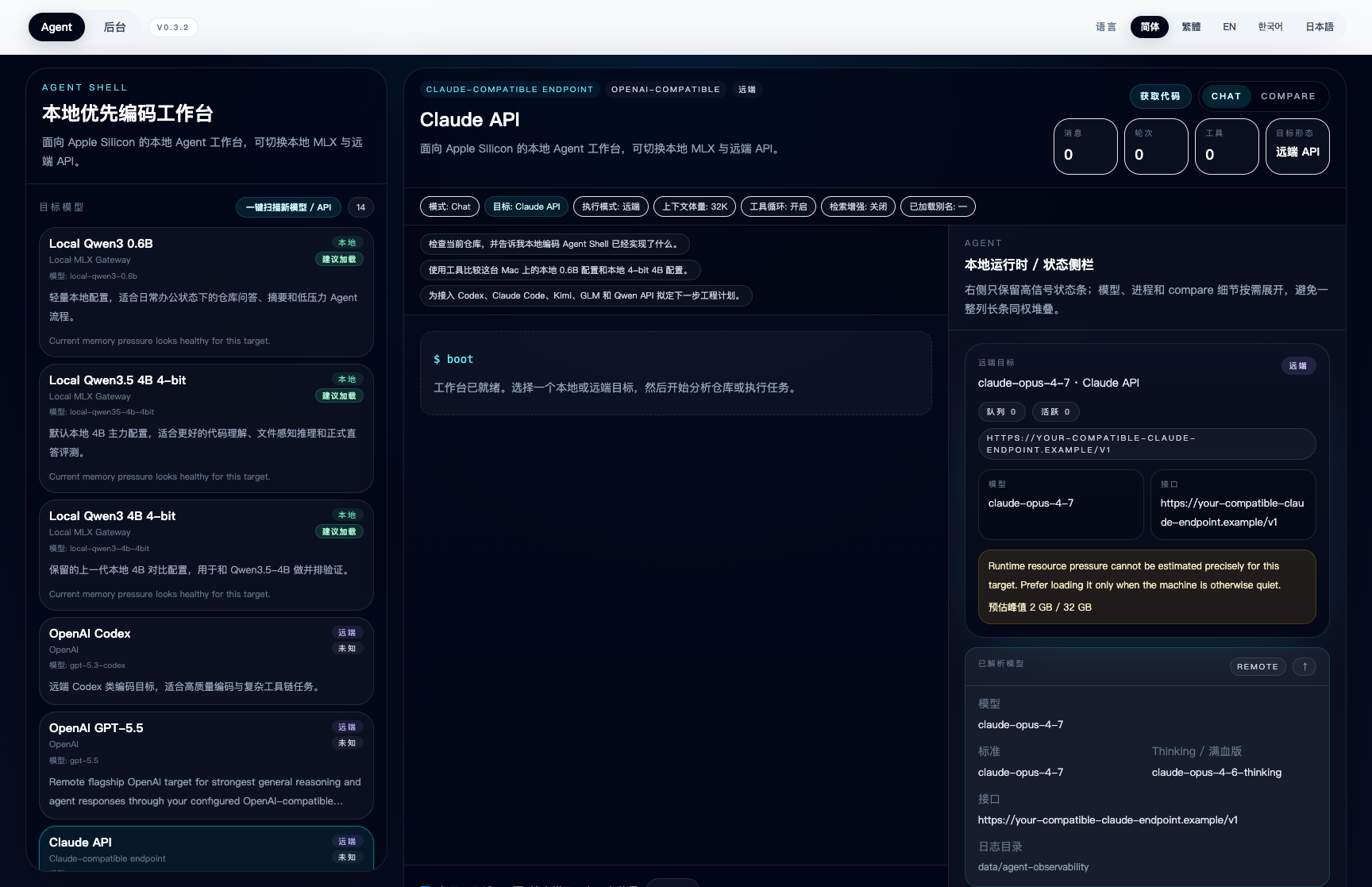Viewport: 1372px width, 887px height.
Task: Select the Local Qwen3 0.6B model card
Action: pyautogui.click(x=206, y=292)
